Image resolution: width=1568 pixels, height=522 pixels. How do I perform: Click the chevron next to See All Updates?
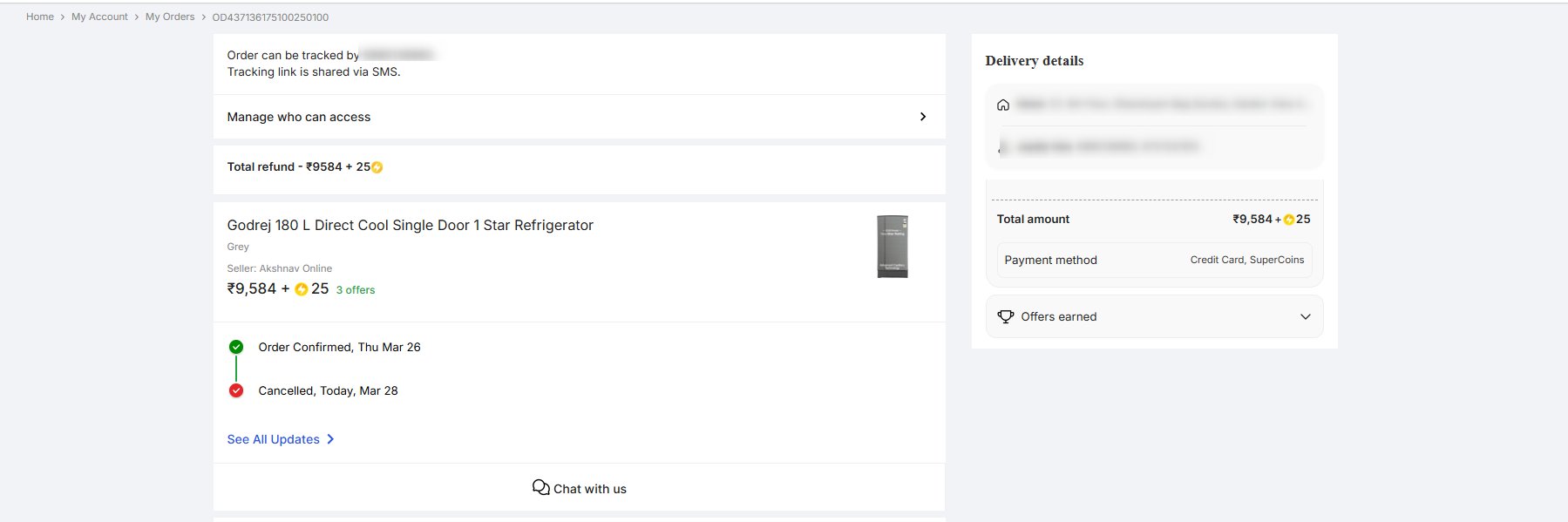pyautogui.click(x=330, y=439)
